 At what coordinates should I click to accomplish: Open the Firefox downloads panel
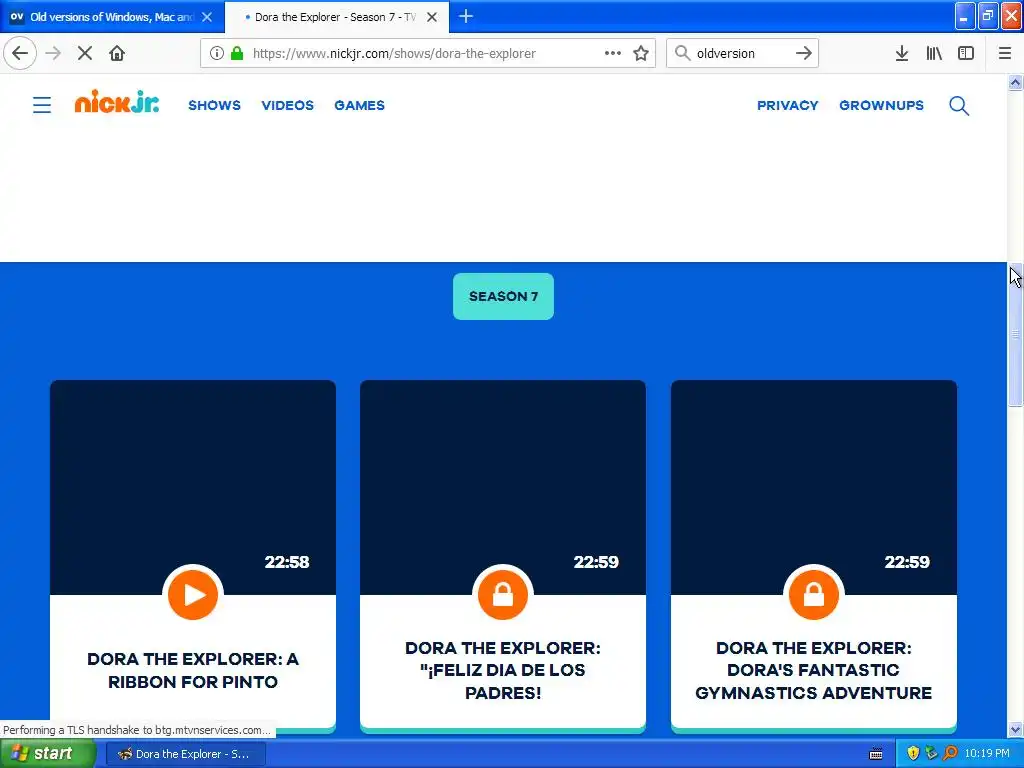coord(902,53)
